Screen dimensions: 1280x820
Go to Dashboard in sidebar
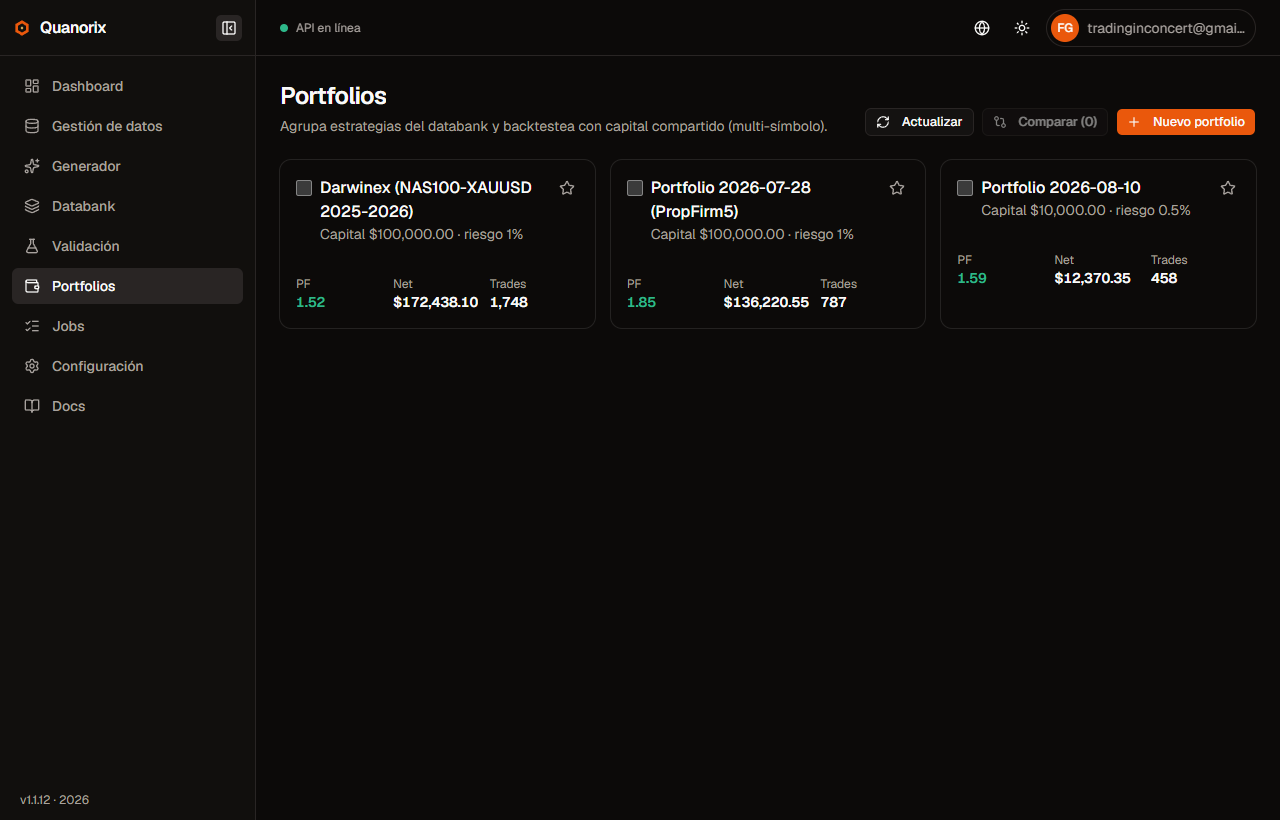(x=127, y=86)
